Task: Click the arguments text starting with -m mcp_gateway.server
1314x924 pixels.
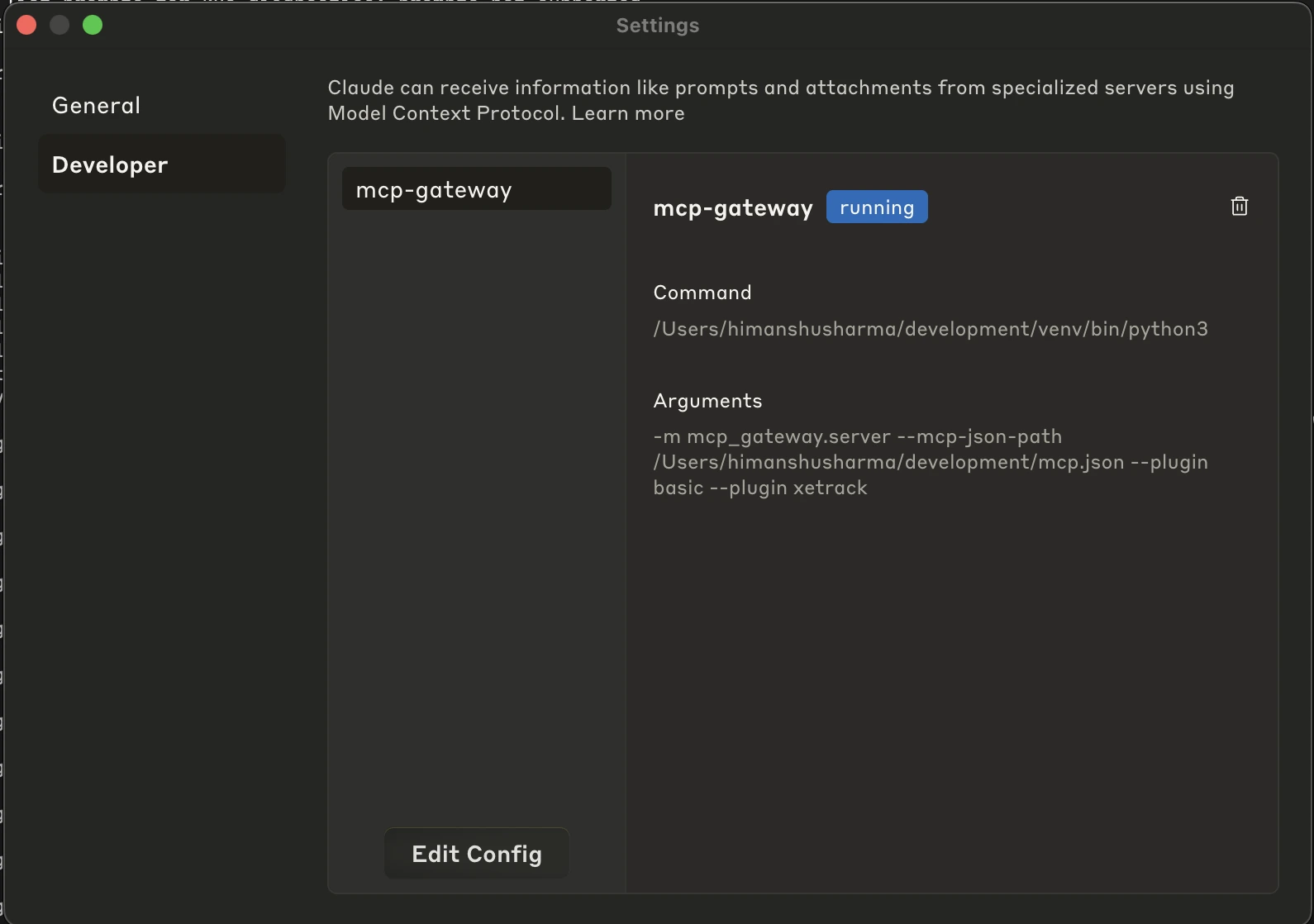Action: [931, 462]
